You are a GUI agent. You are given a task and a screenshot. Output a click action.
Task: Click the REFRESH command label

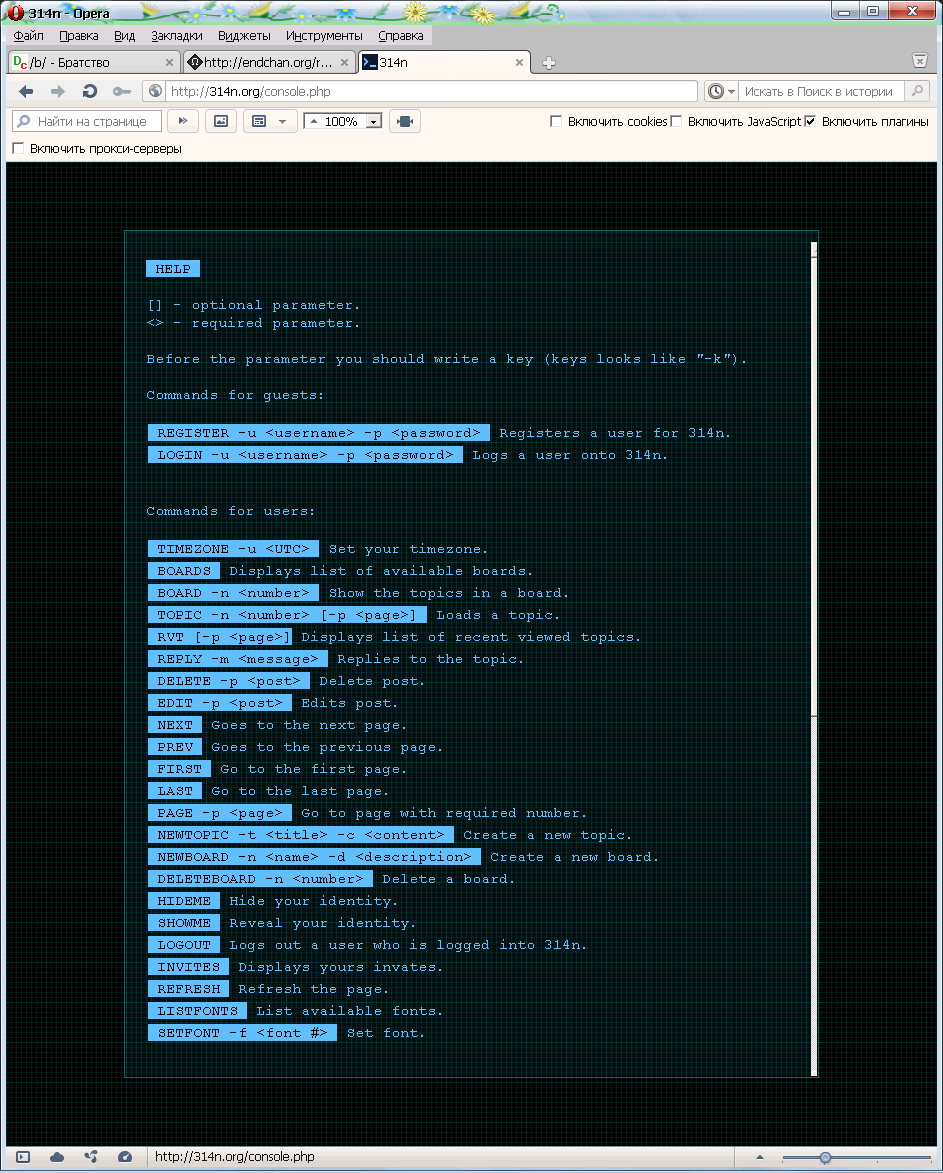[188, 989]
